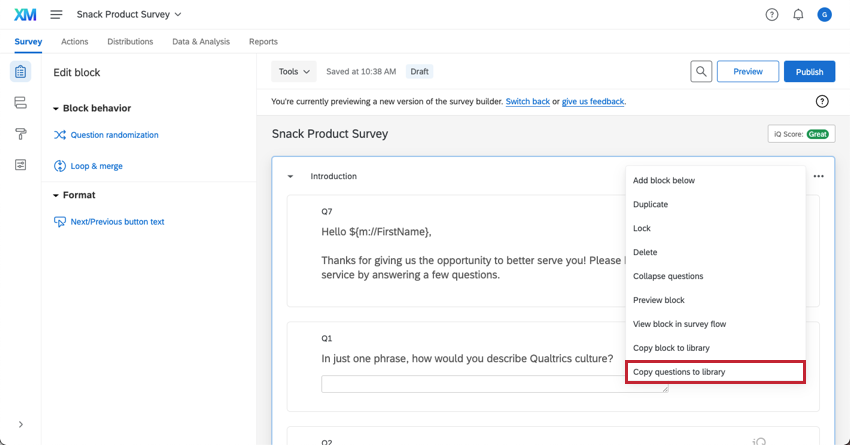Image resolution: width=850 pixels, height=445 pixels.
Task: Click the XM logo
Action: click(25, 15)
